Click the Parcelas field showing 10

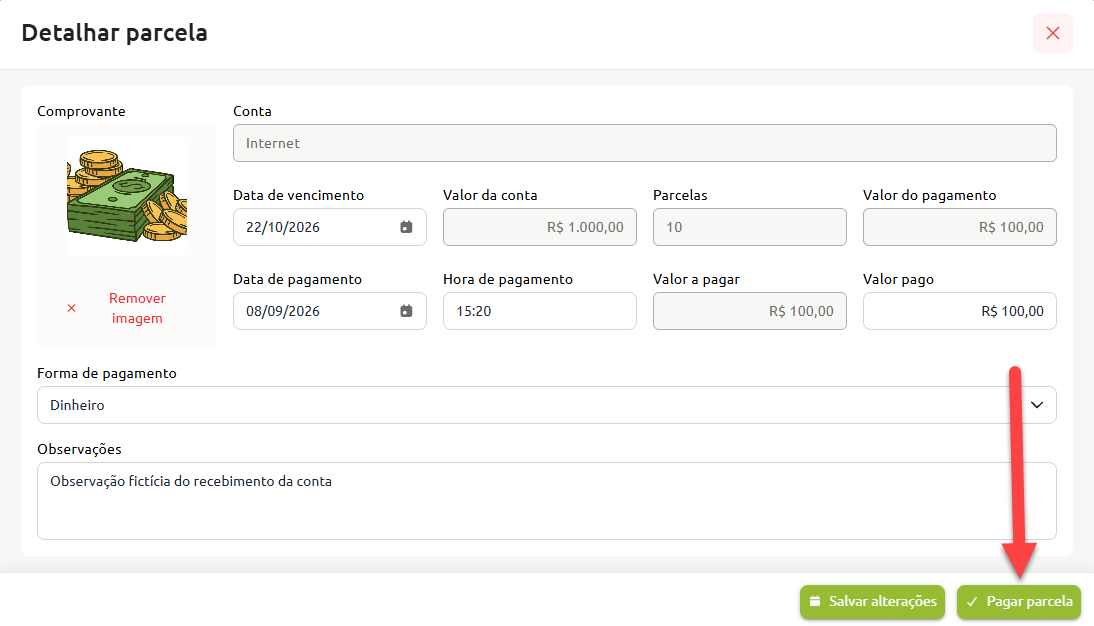point(749,227)
